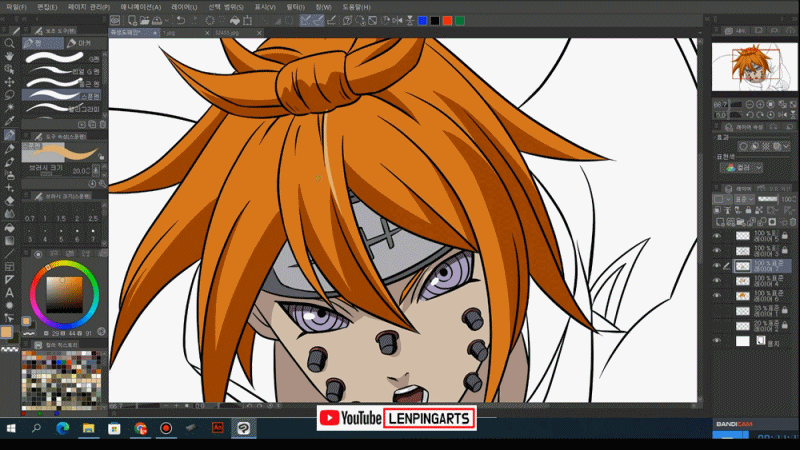Viewport: 800px width, 450px height.
Task: Click zoom in icon in navigator panel
Action: click(x=760, y=104)
